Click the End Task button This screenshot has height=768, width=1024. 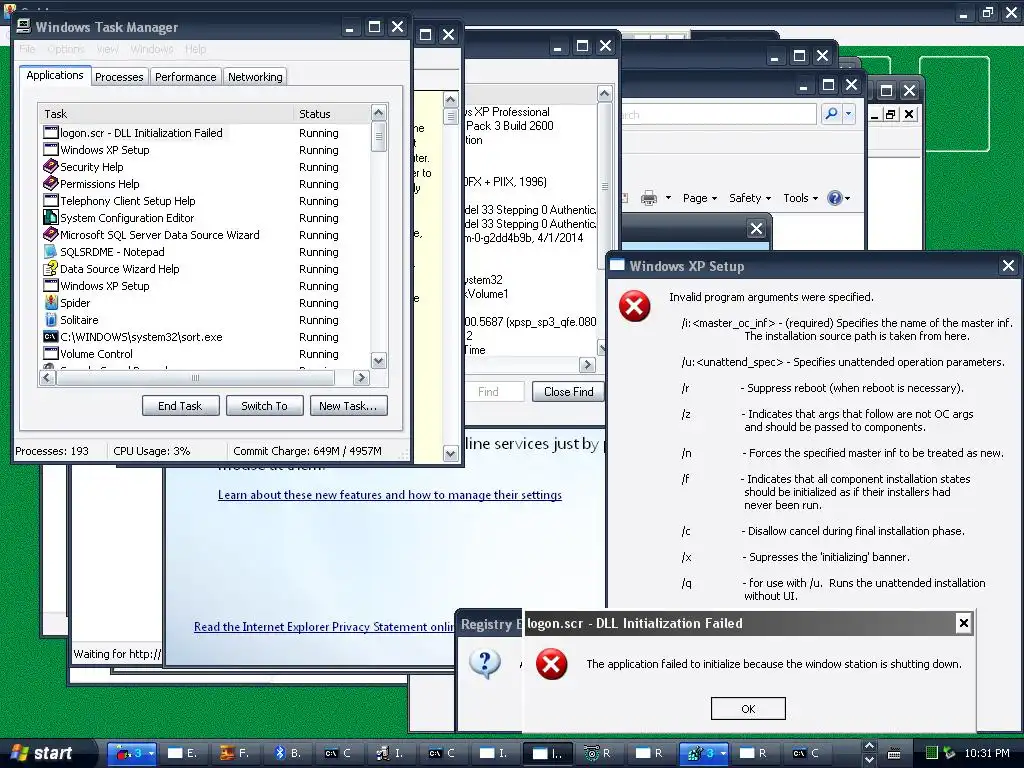pos(180,406)
